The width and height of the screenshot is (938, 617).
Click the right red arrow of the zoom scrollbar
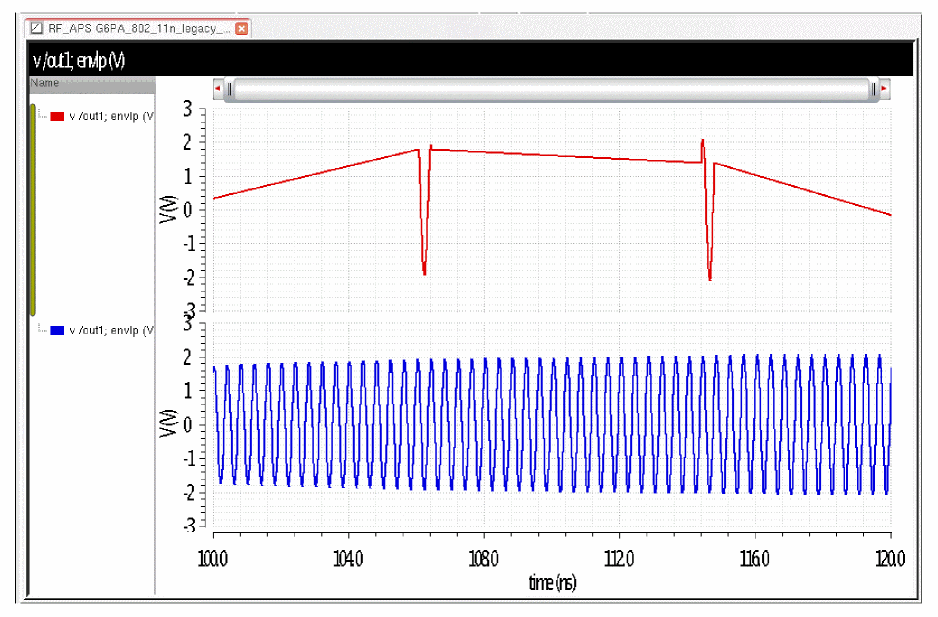pos(884,89)
